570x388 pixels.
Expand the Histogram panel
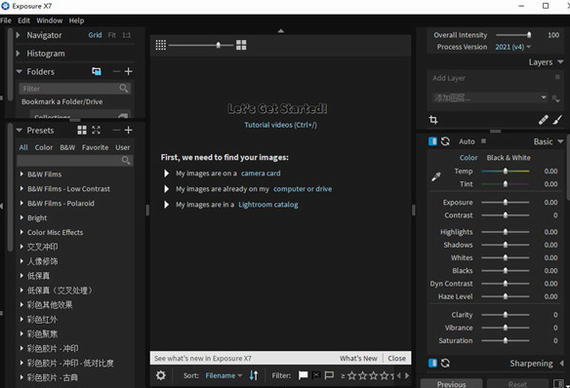tap(18, 53)
